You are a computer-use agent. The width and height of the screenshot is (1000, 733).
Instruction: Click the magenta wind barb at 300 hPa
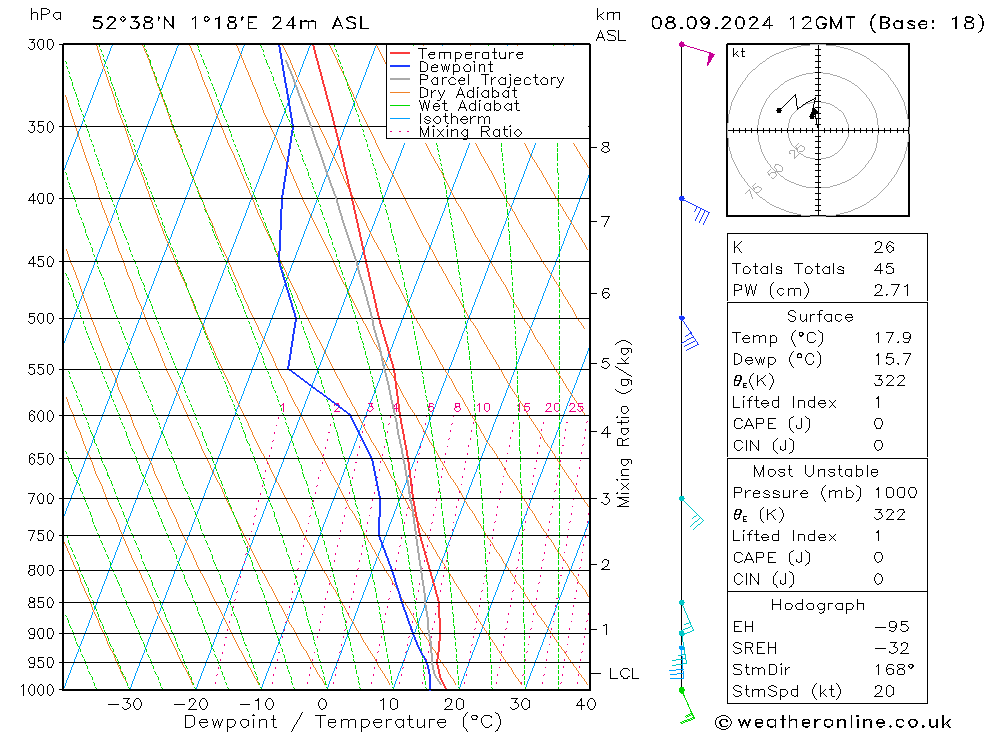point(698,53)
